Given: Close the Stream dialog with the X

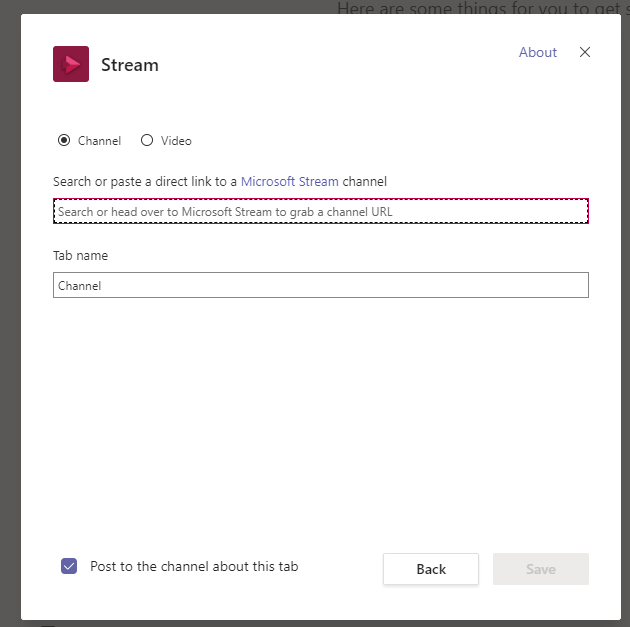Looking at the screenshot, I should (x=585, y=52).
